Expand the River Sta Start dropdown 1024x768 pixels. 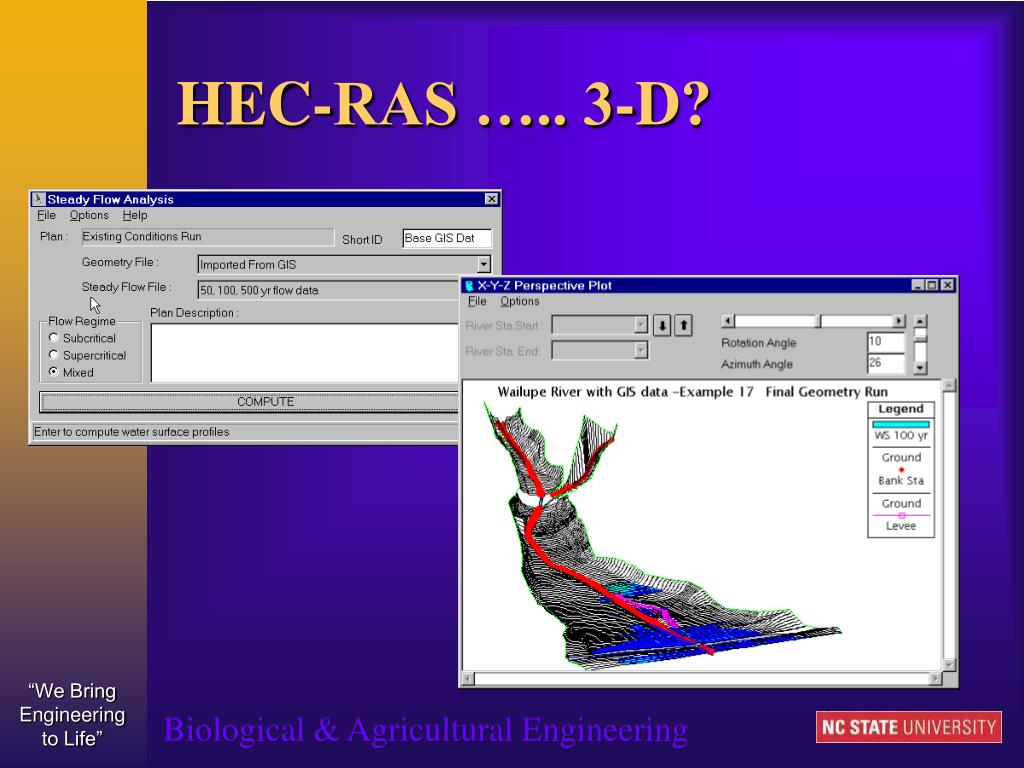click(641, 325)
